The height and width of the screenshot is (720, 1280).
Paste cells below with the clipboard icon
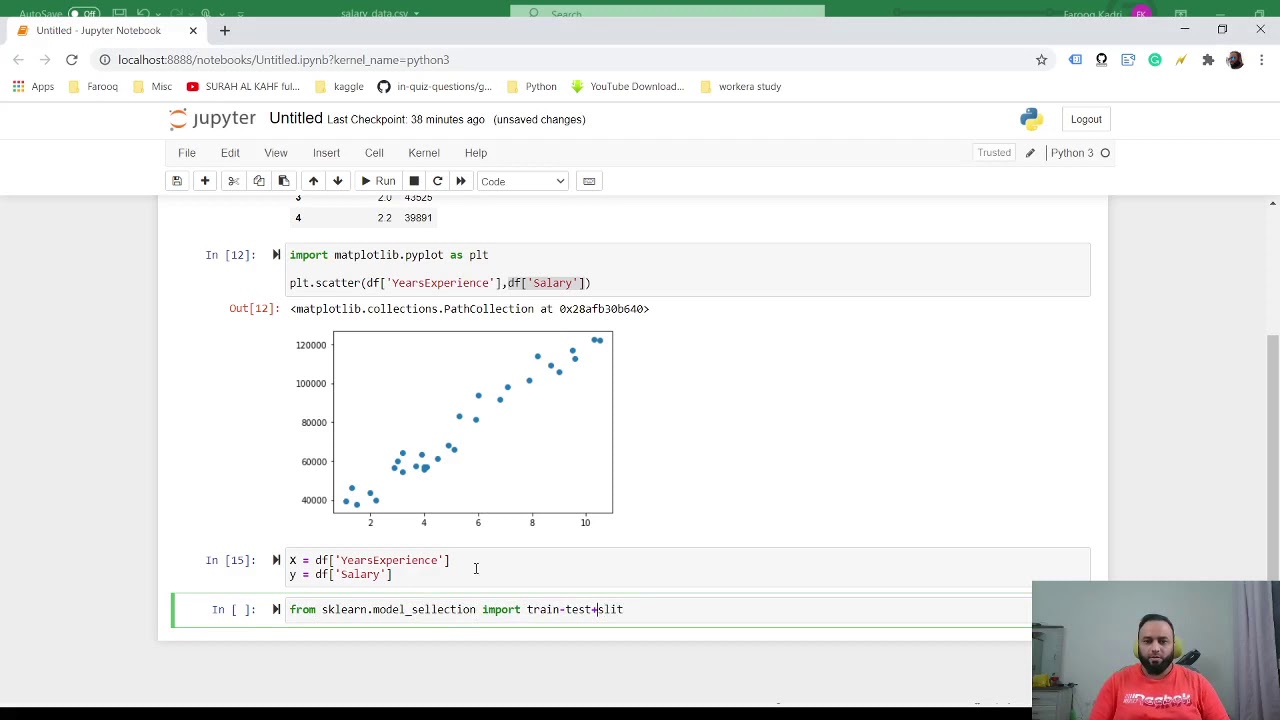coord(284,181)
